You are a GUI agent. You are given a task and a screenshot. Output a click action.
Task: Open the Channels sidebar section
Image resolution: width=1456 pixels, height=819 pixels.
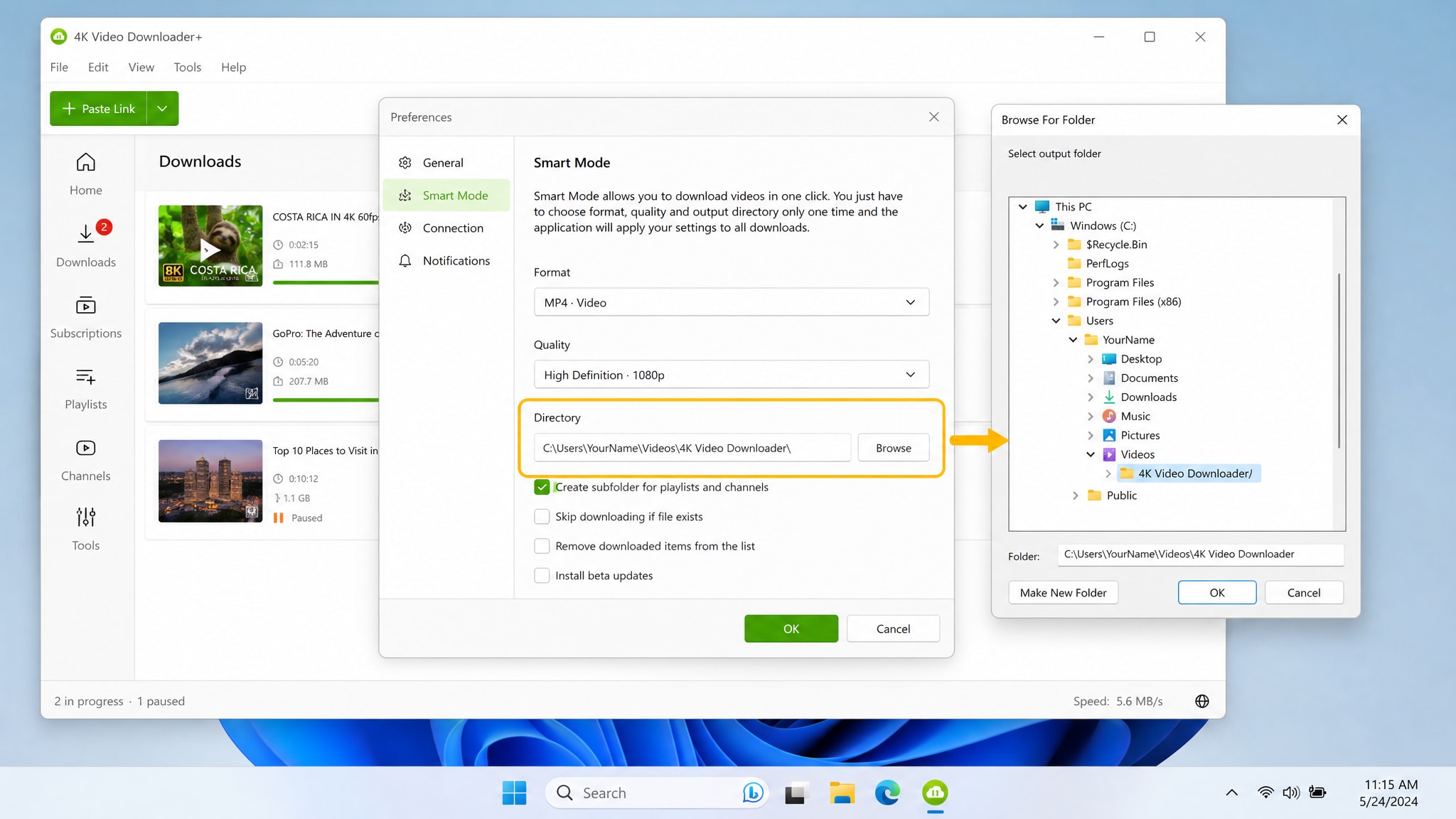(x=85, y=460)
